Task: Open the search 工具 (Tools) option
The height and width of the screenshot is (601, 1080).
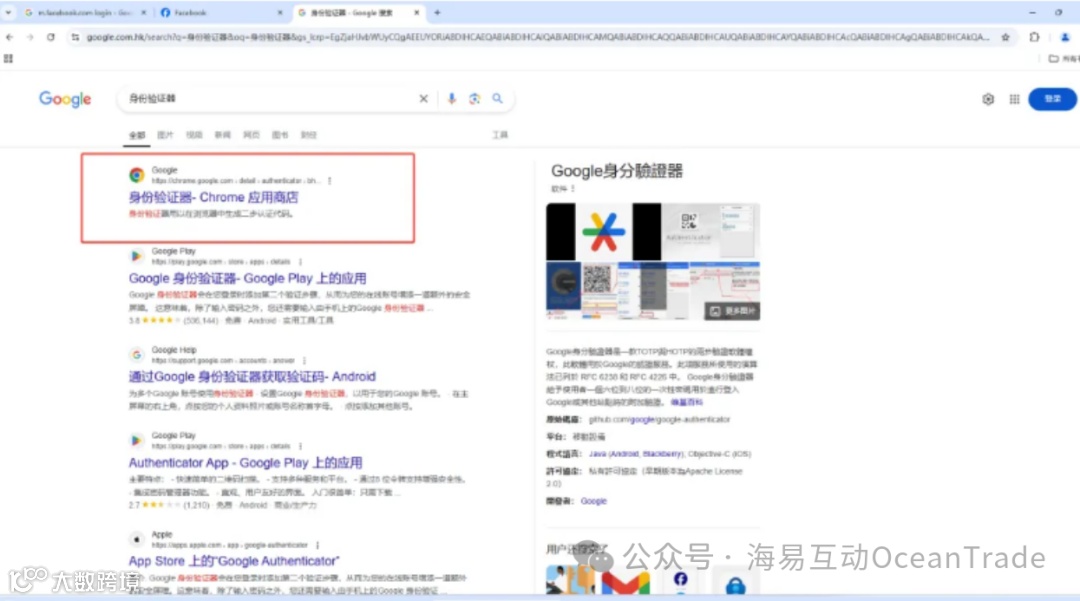Action: pos(500,135)
